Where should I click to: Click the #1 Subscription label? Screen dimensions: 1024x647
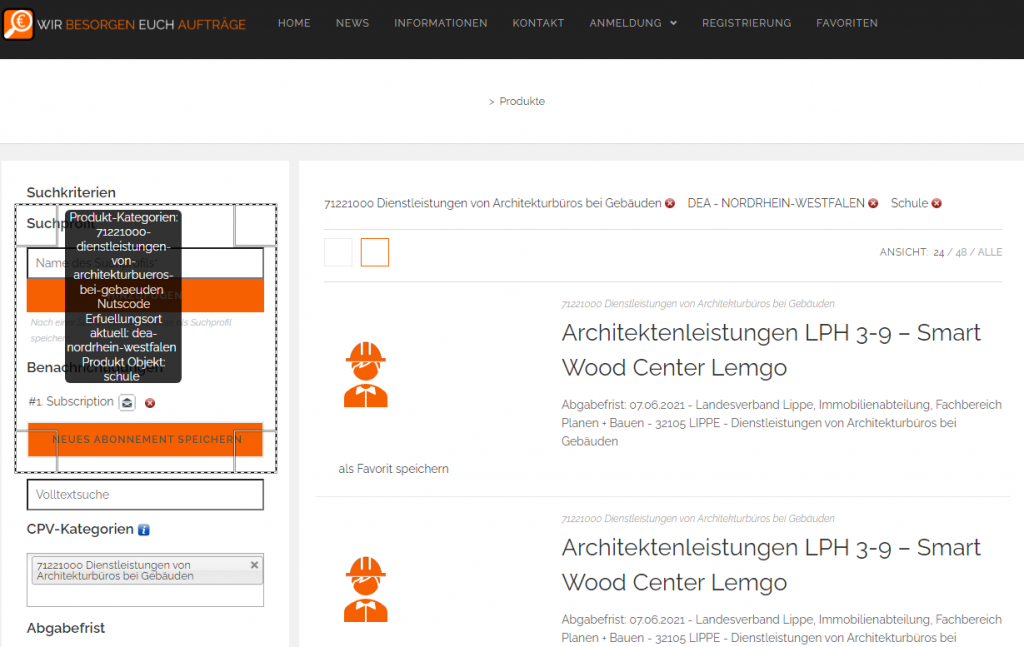(x=71, y=402)
